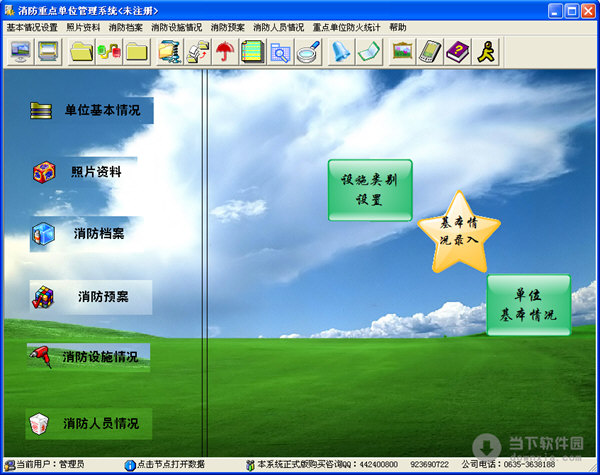
Task: Click the 当前用户:管理员 status bar text
Action: click(50, 465)
